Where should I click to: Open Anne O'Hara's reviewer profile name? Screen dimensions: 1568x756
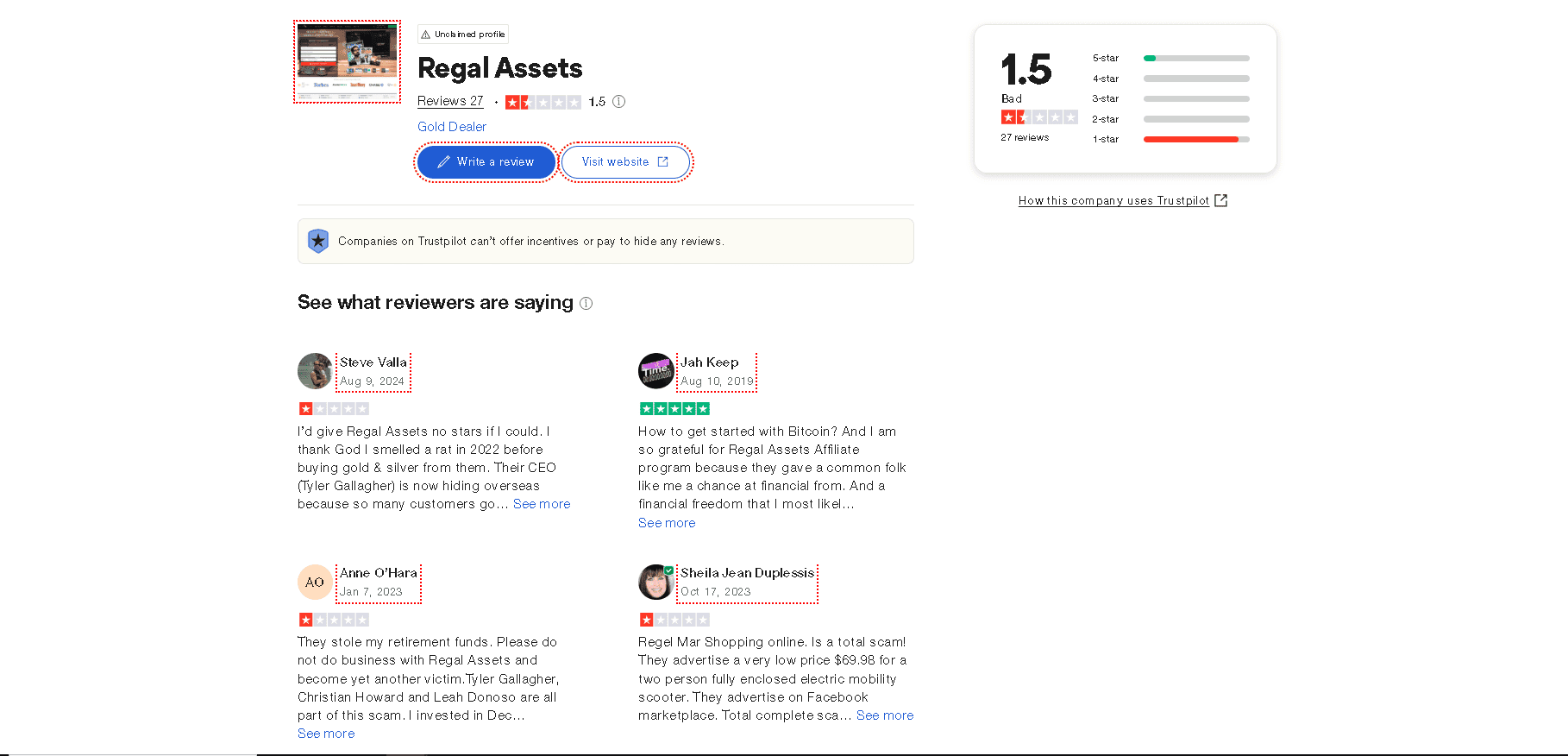(379, 573)
